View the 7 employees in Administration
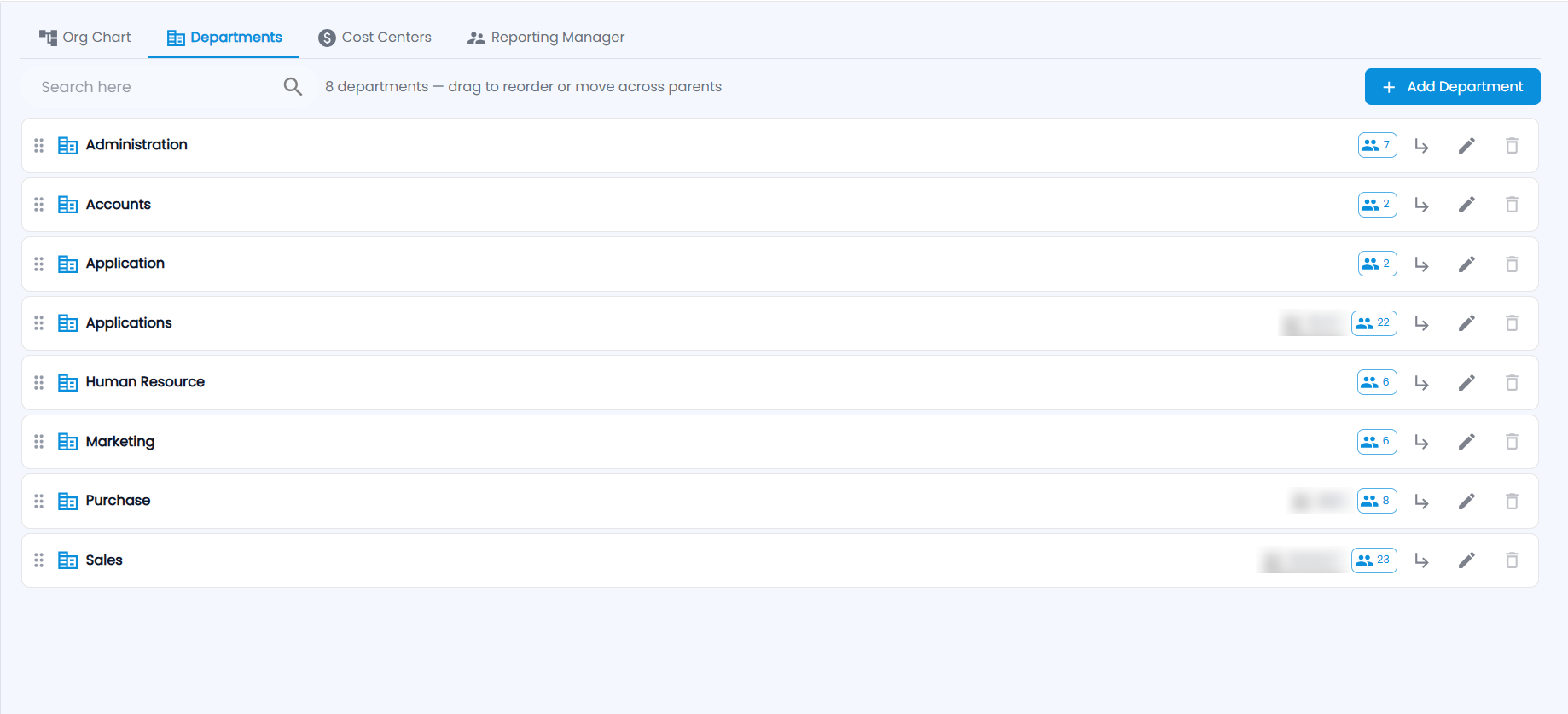Image resolution: width=1568 pixels, height=714 pixels. point(1377,145)
